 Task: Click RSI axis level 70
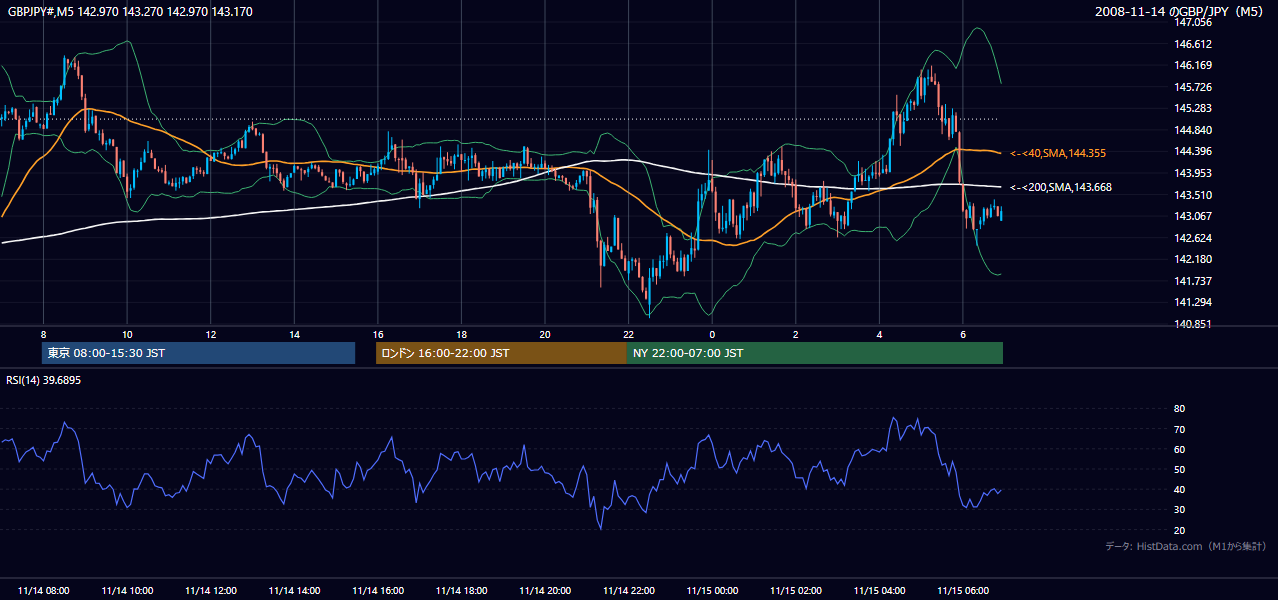click(x=1179, y=429)
